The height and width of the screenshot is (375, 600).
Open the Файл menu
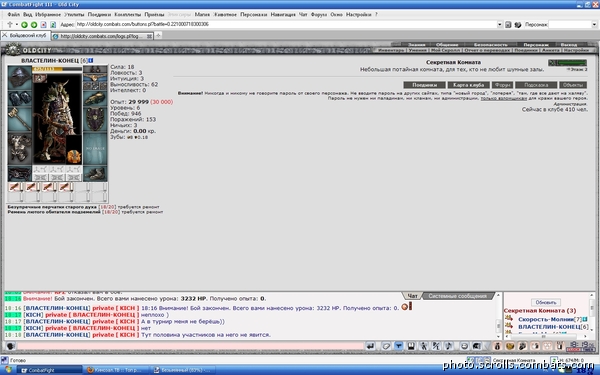point(13,14)
